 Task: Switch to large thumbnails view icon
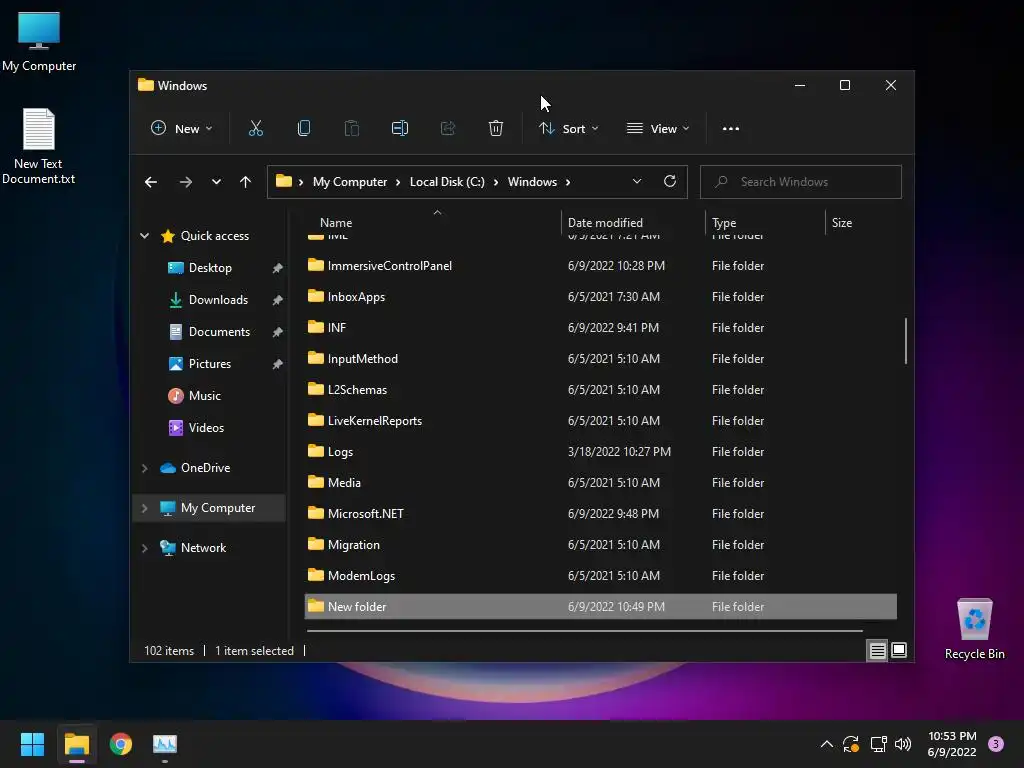(x=899, y=650)
